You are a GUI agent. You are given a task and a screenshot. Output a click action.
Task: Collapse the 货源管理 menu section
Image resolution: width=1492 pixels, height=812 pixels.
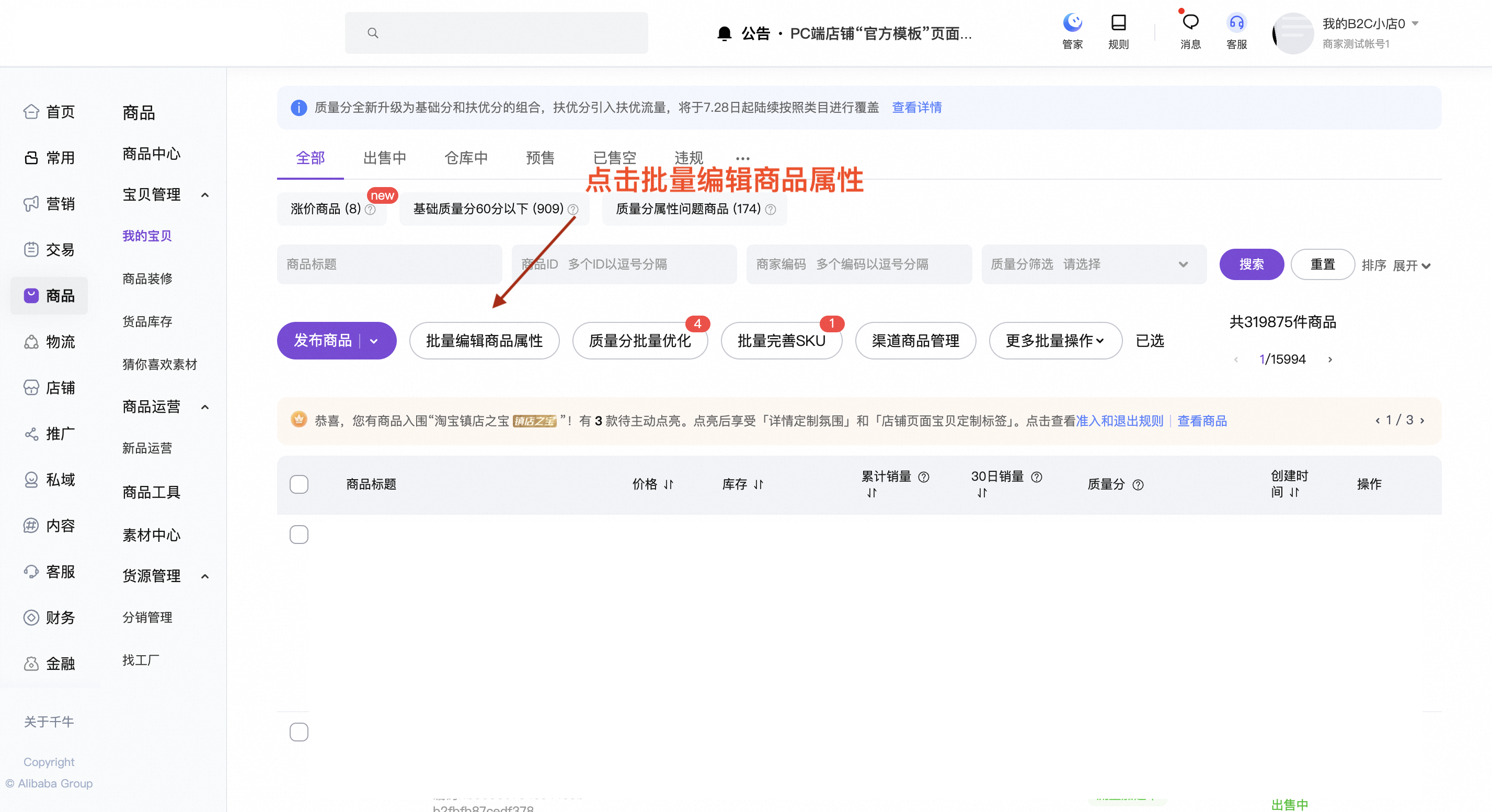pos(204,576)
